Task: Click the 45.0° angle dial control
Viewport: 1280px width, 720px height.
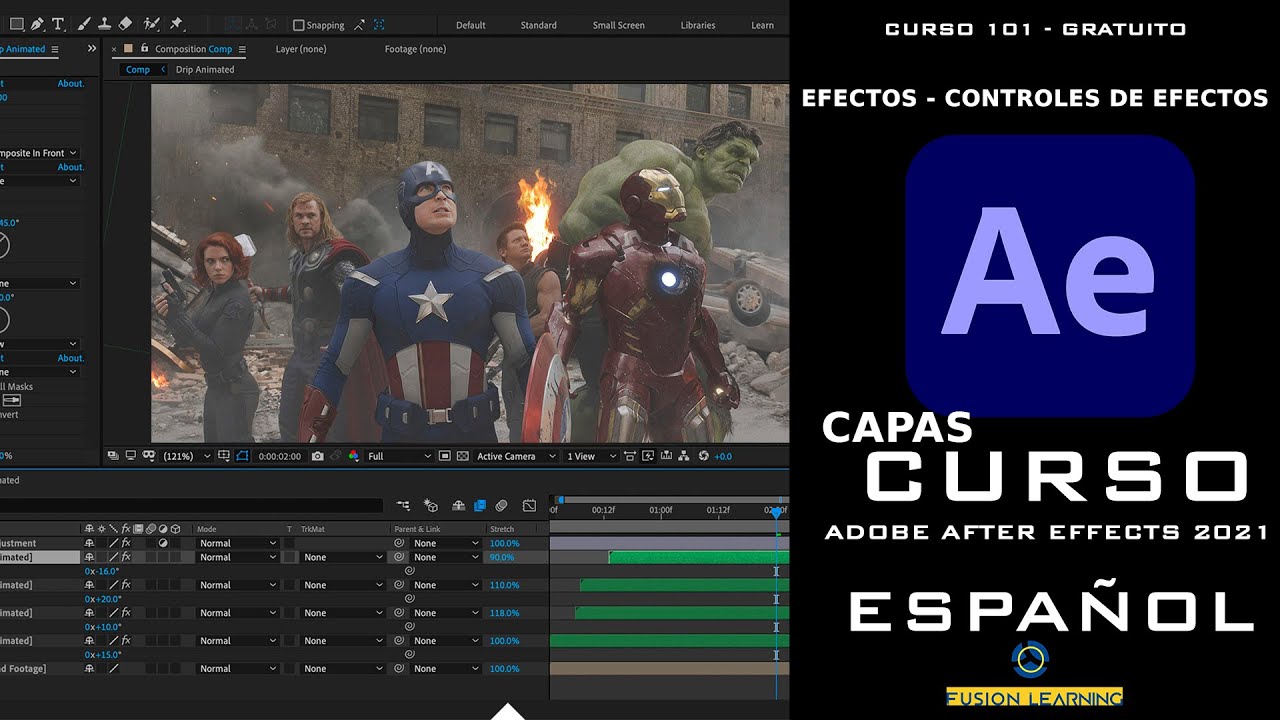Action: pos(4,244)
